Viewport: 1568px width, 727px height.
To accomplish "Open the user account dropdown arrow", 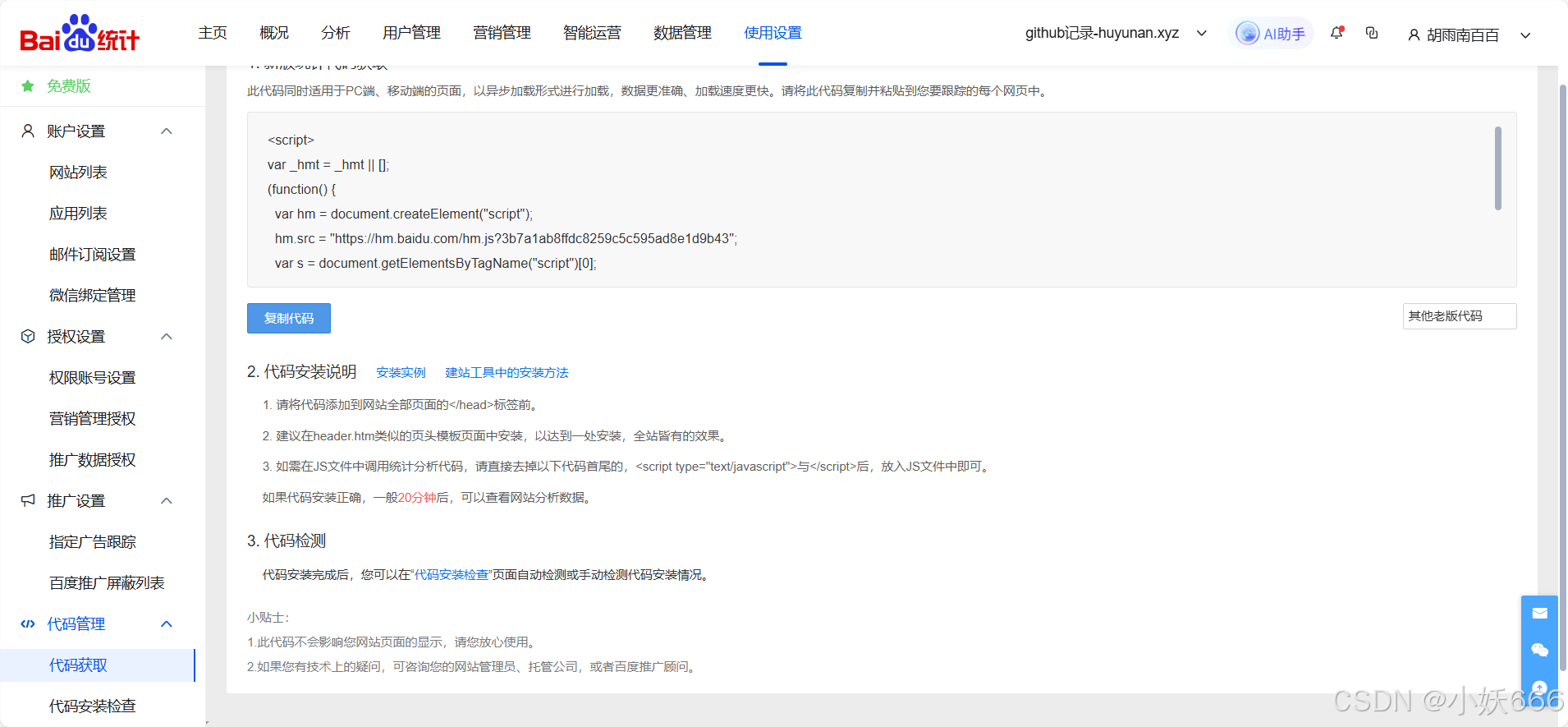I will (1525, 35).
